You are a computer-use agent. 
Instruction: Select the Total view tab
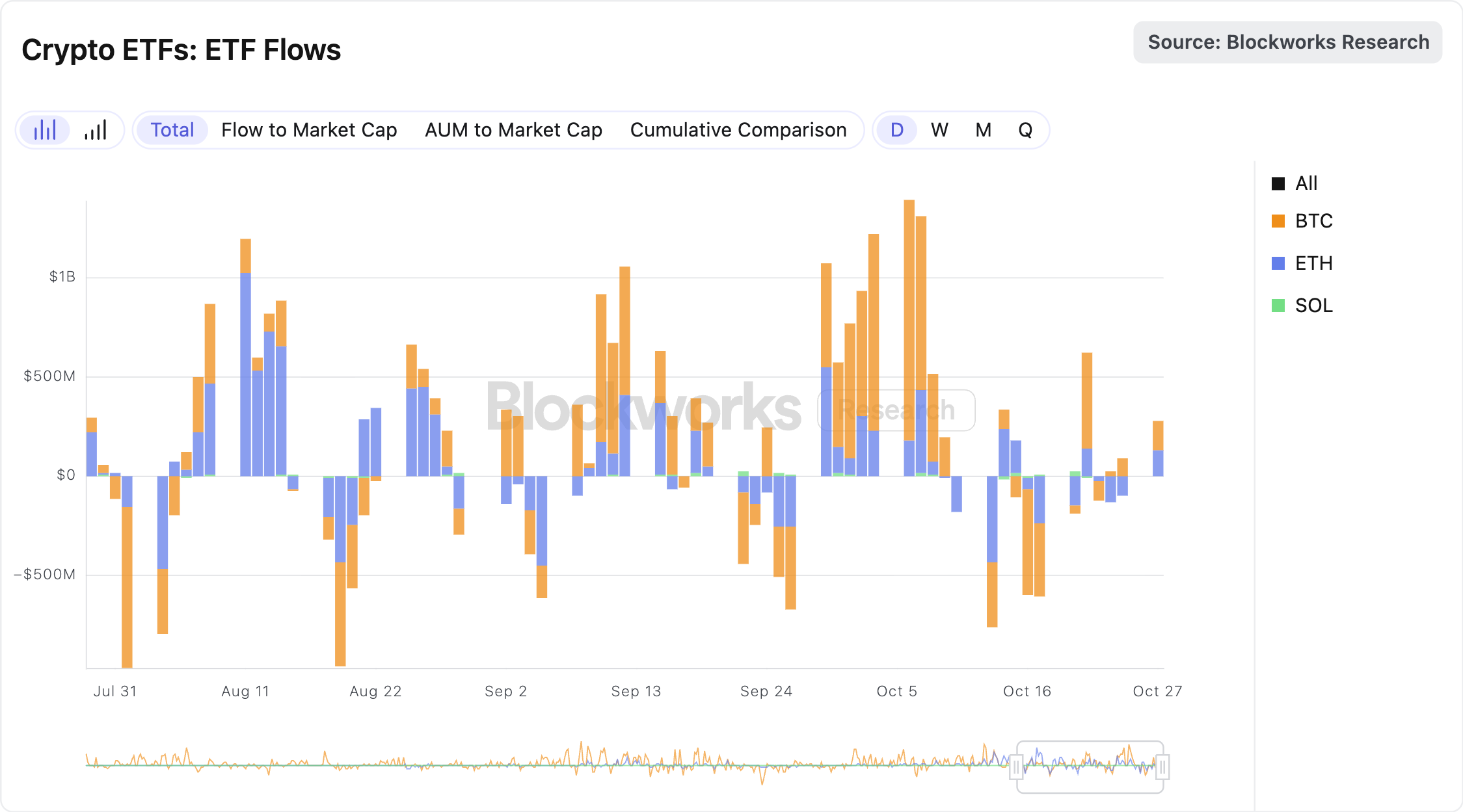point(172,130)
